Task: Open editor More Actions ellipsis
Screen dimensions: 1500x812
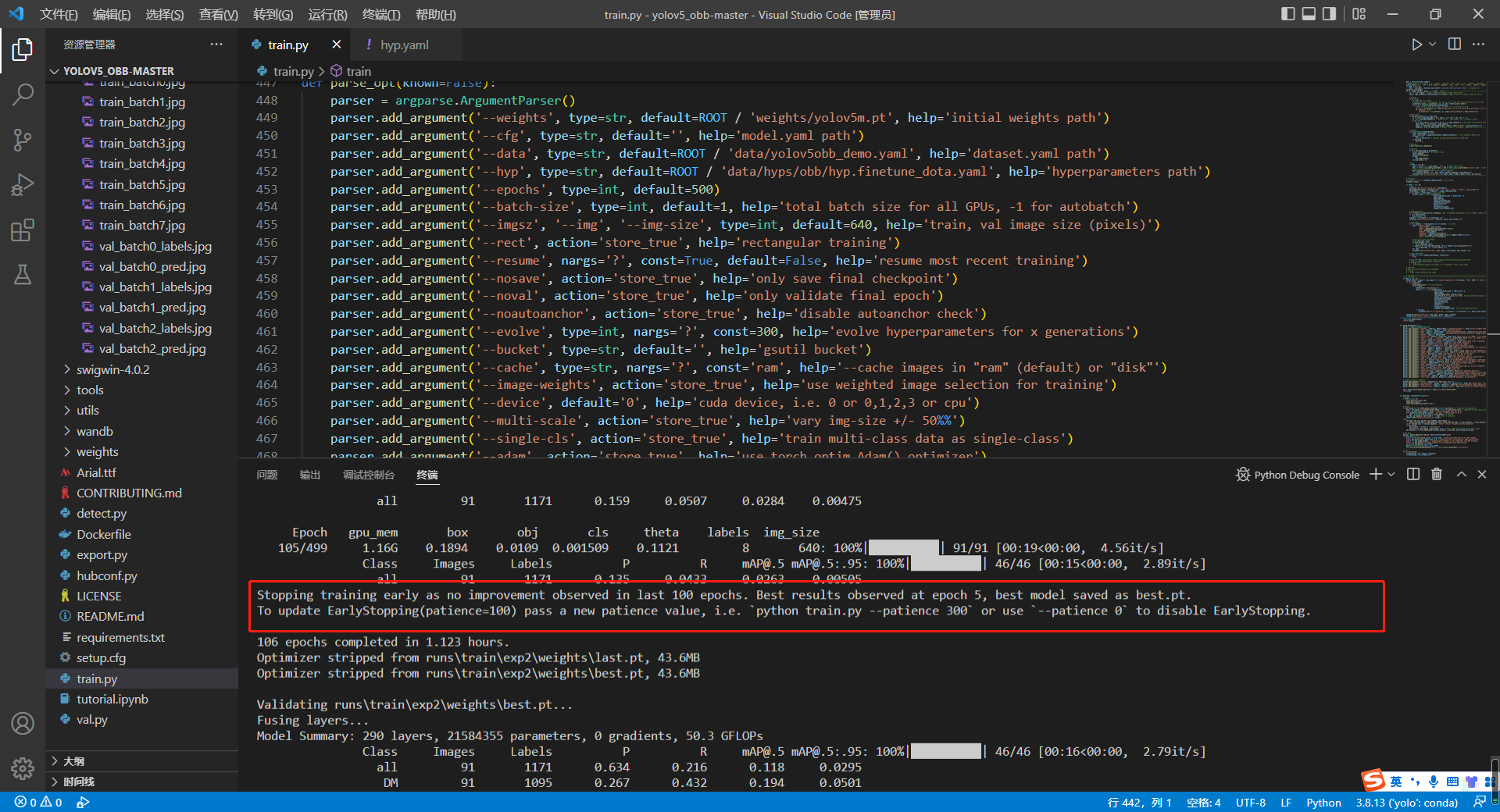Action: pos(1478,45)
